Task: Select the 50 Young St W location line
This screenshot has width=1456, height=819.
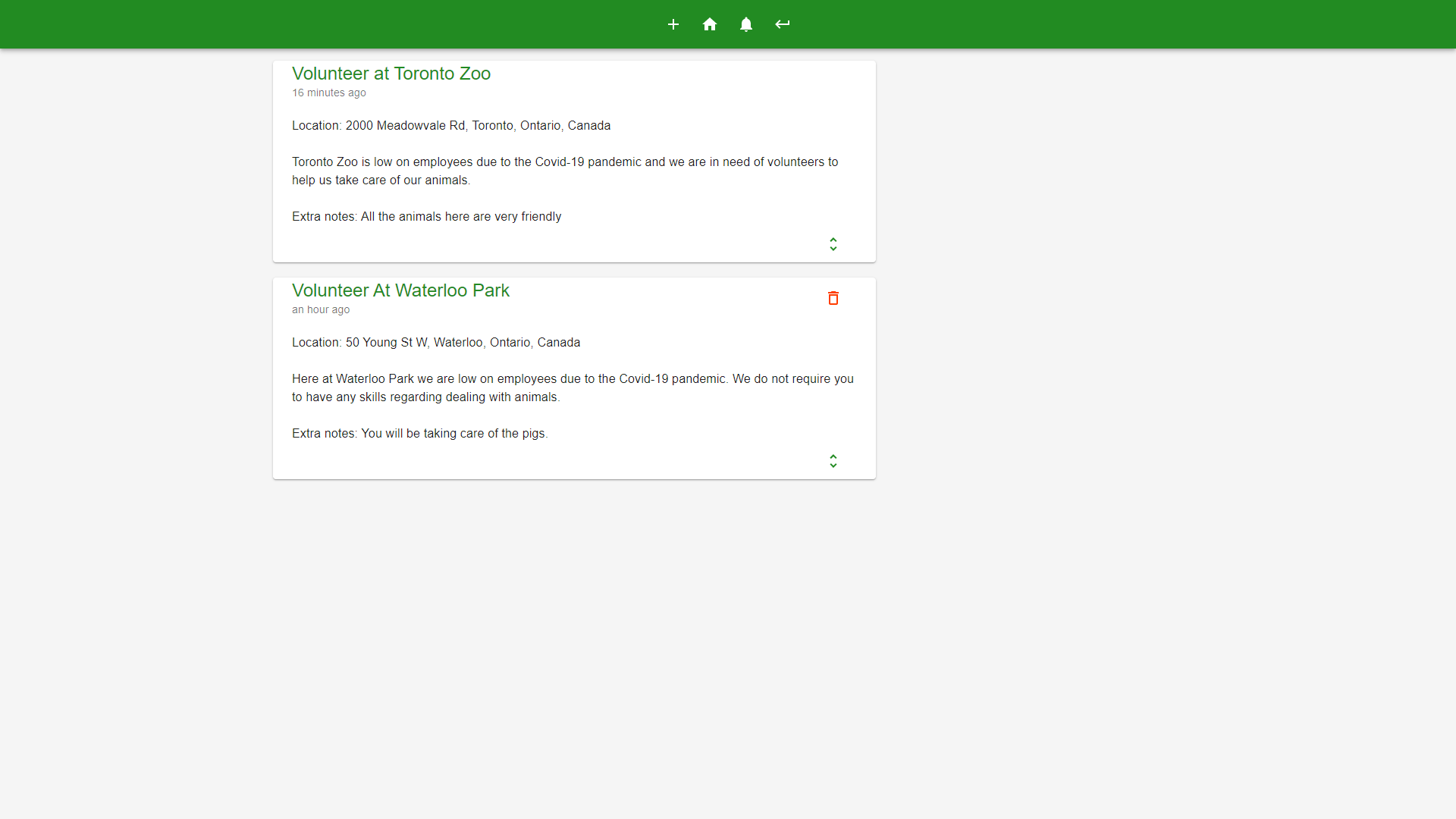Action: coord(435,343)
